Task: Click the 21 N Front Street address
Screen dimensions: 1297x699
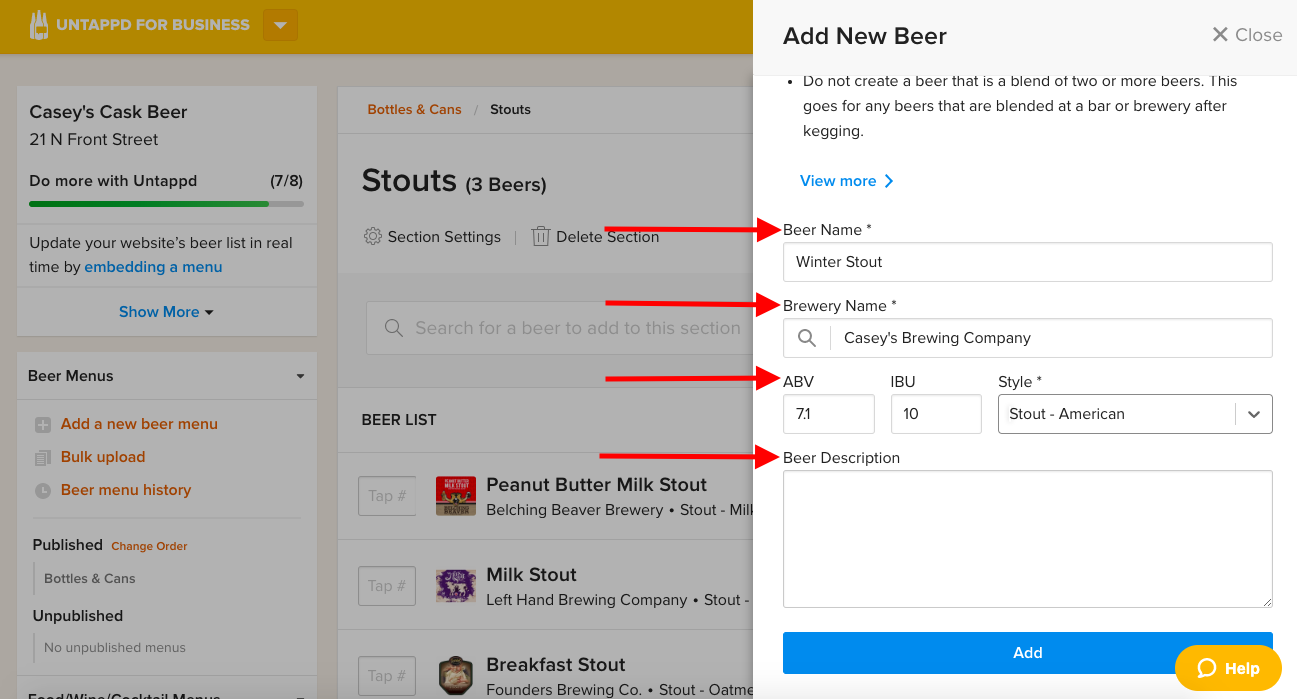Action: pos(94,140)
